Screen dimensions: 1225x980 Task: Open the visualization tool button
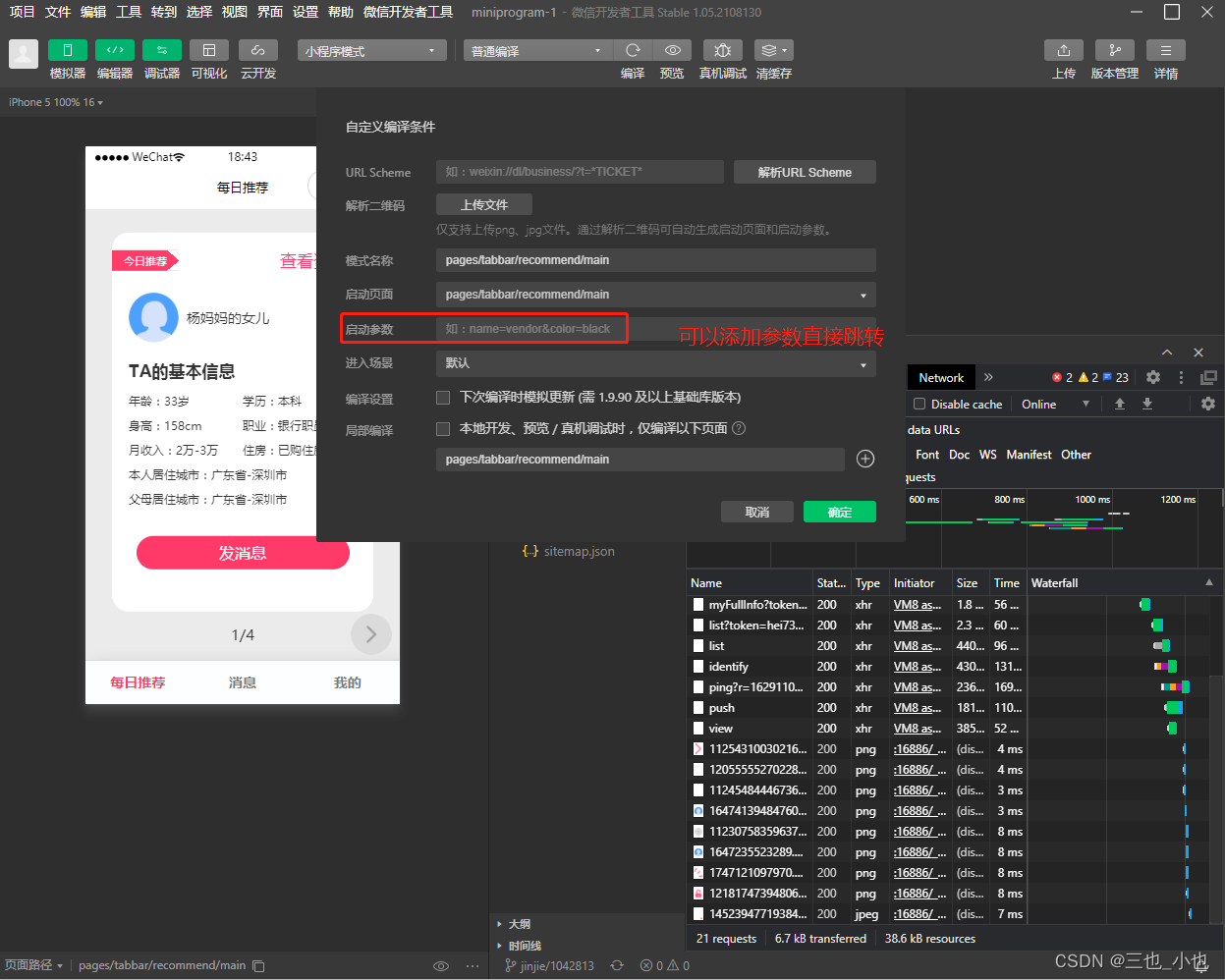[x=209, y=50]
